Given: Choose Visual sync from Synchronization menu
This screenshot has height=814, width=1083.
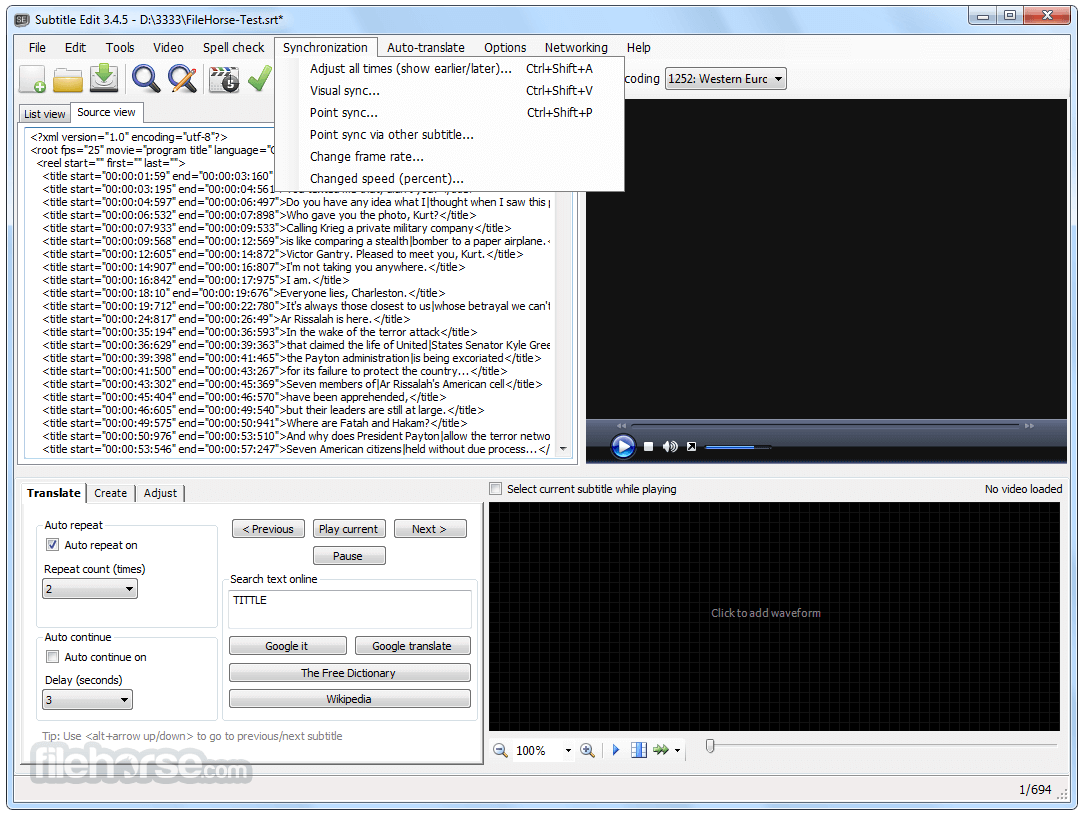Looking at the screenshot, I should pyautogui.click(x=345, y=91).
